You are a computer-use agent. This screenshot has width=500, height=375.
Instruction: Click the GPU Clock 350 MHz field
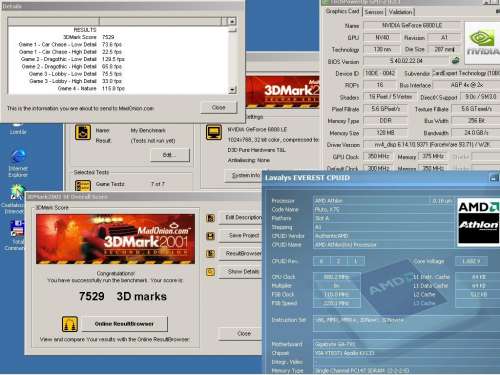click(378, 157)
